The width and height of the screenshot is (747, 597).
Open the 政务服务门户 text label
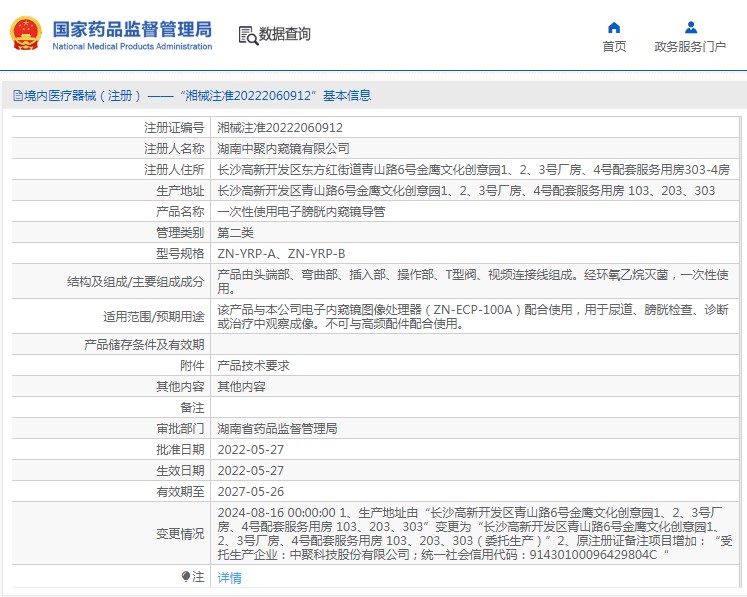(x=690, y=46)
